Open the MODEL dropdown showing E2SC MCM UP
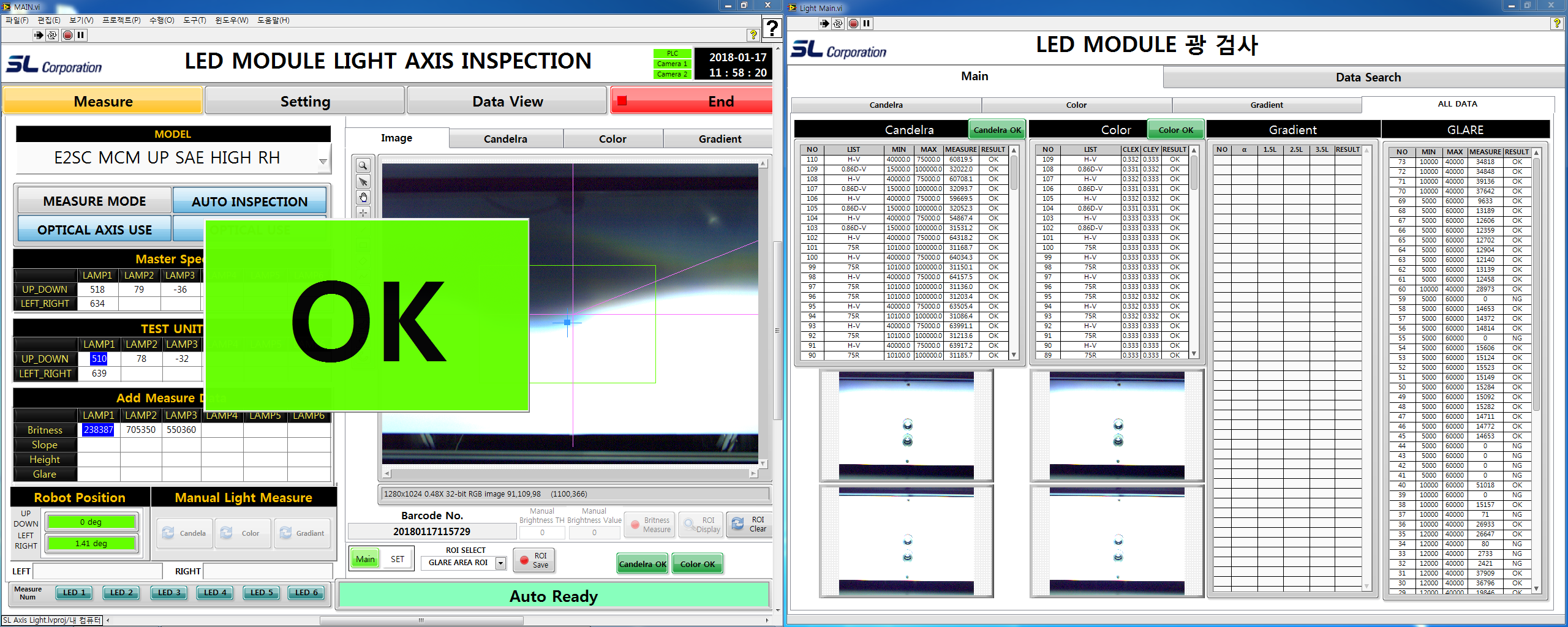This screenshot has height=627, width=1568. click(x=323, y=162)
